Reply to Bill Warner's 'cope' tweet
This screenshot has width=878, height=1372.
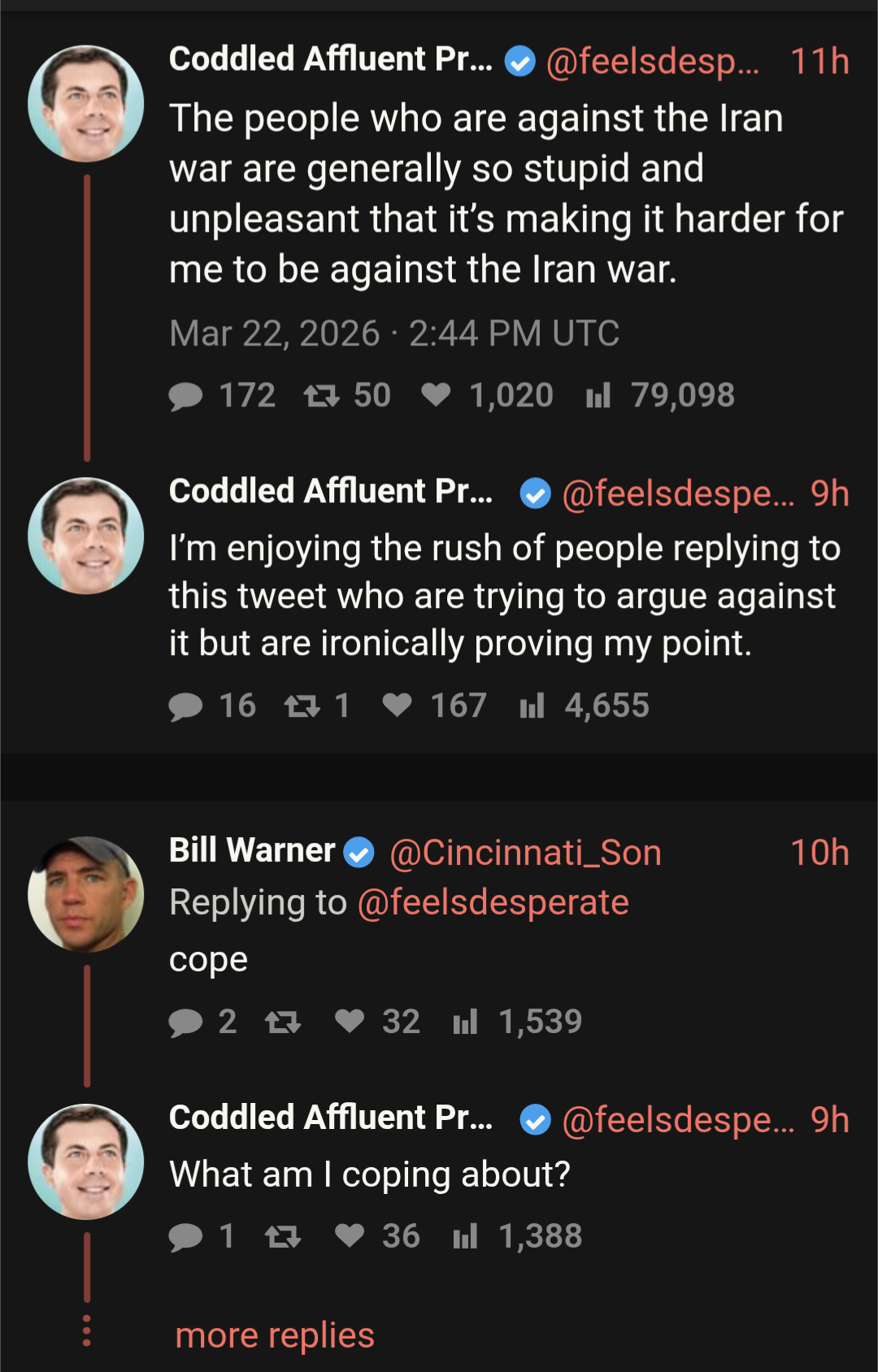click(186, 1022)
